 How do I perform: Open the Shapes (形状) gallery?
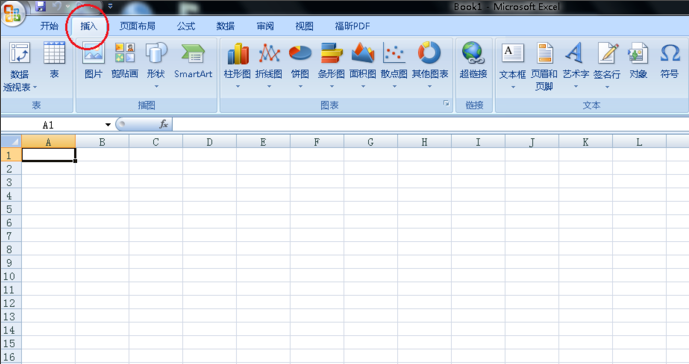pos(156,65)
